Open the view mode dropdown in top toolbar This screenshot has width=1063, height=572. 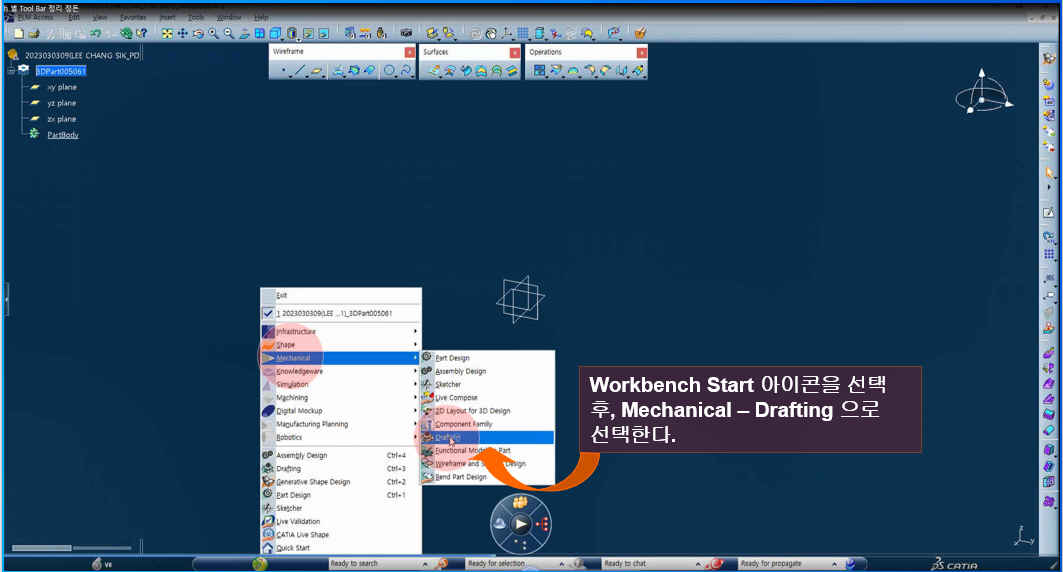click(x=292, y=33)
